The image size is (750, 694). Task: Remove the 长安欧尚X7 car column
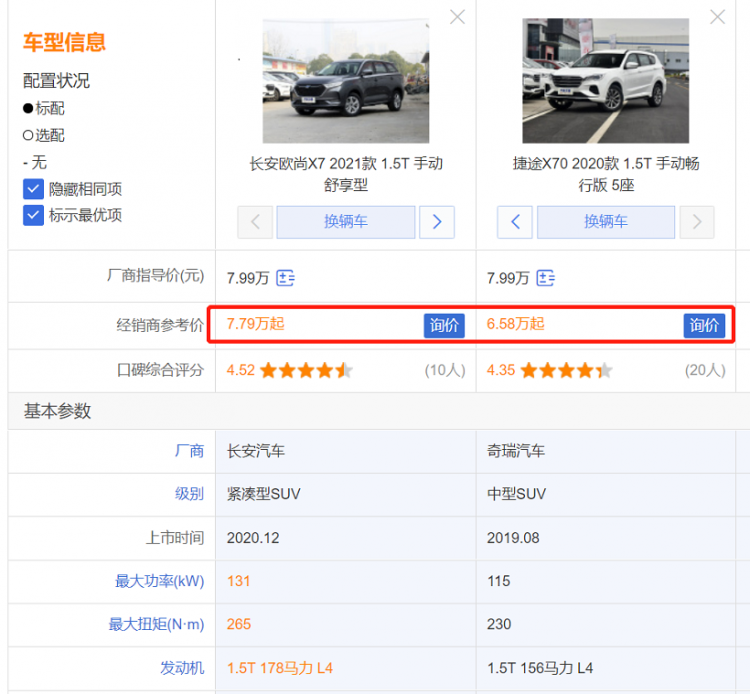(457, 17)
